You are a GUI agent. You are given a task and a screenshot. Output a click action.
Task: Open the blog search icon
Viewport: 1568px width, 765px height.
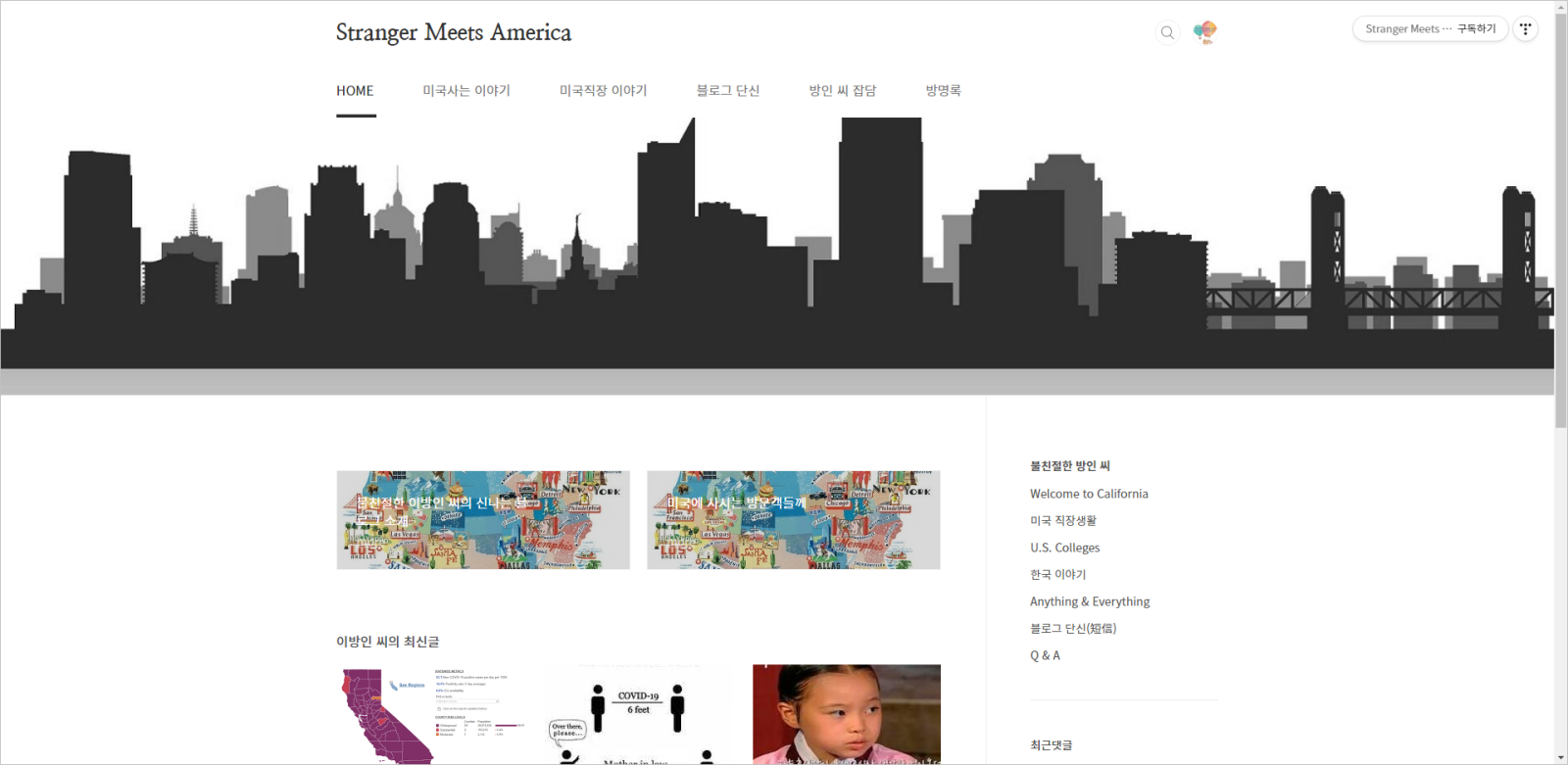1167,32
